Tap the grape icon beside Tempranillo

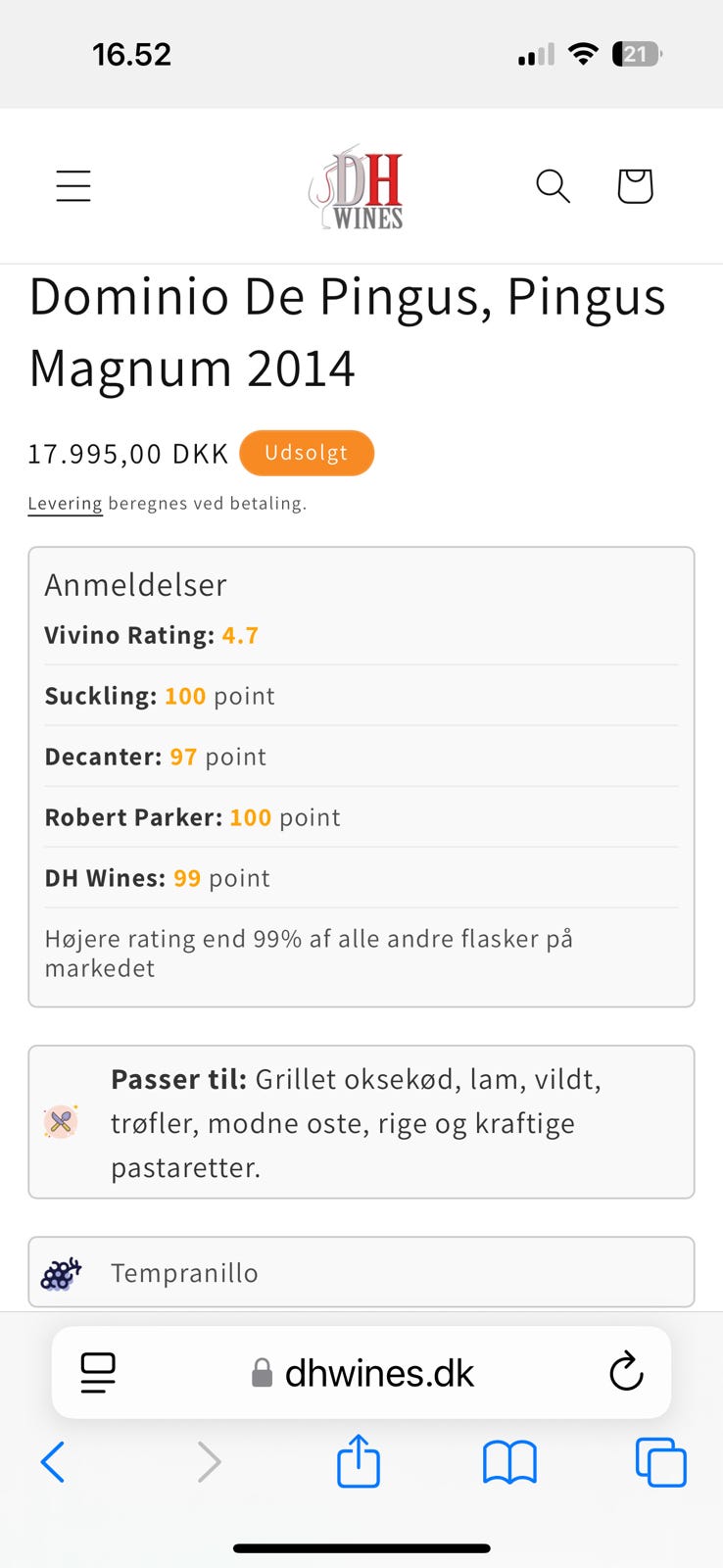pos(61,1271)
